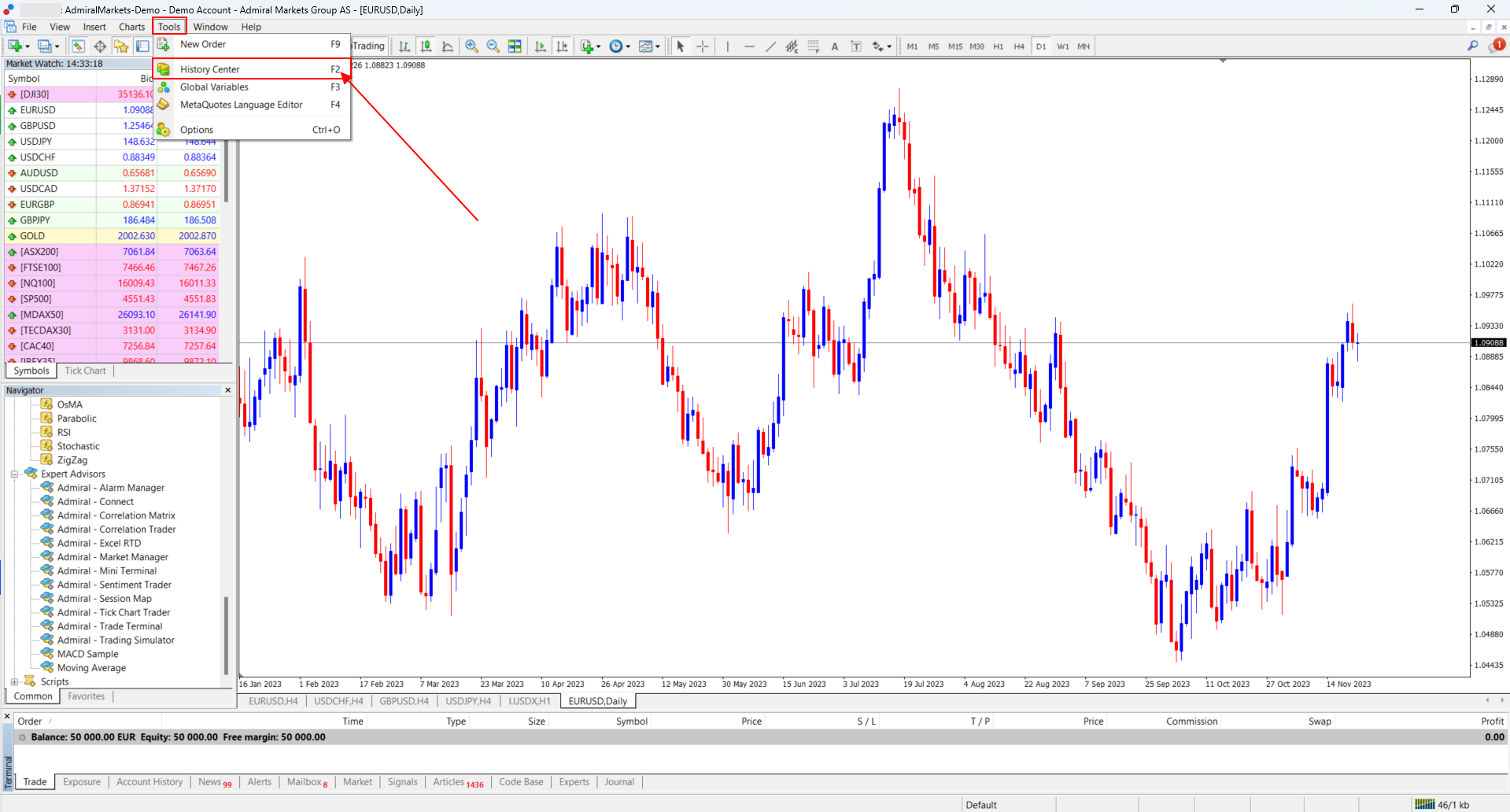This screenshot has height=812, width=1510.
Task: Open MetaQuotes Language Editor menu entry
Action: 252,105
